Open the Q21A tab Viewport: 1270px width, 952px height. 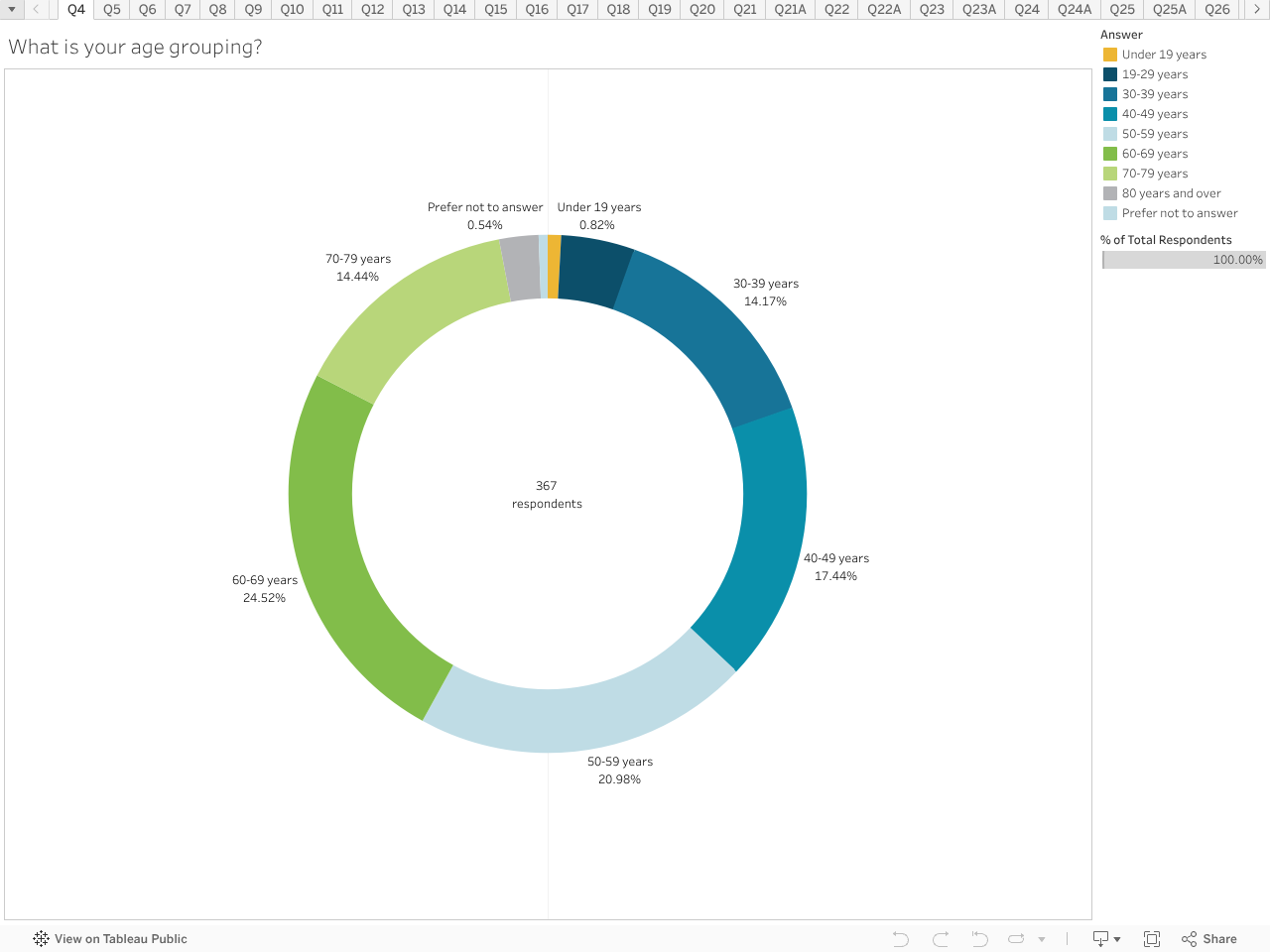click(790, 10)
